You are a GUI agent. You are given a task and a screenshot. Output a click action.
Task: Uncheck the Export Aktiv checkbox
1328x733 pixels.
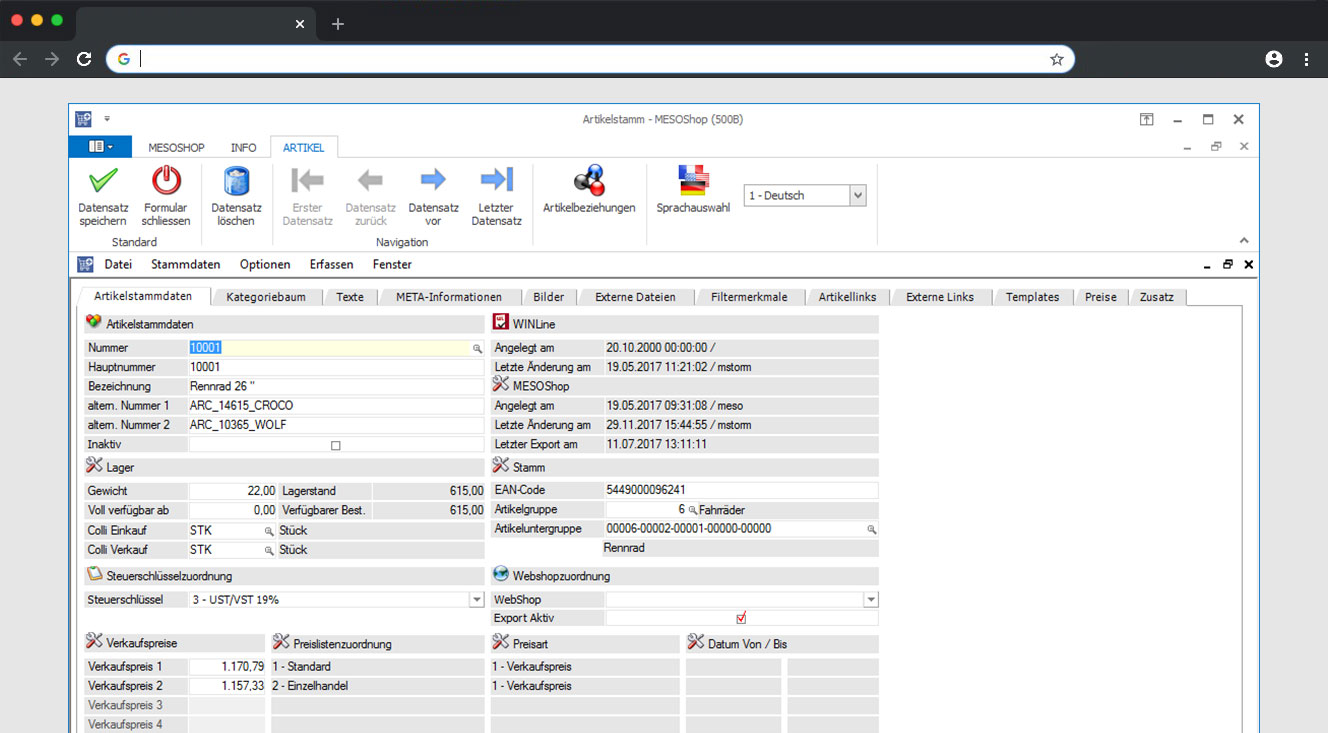[741, 618]
